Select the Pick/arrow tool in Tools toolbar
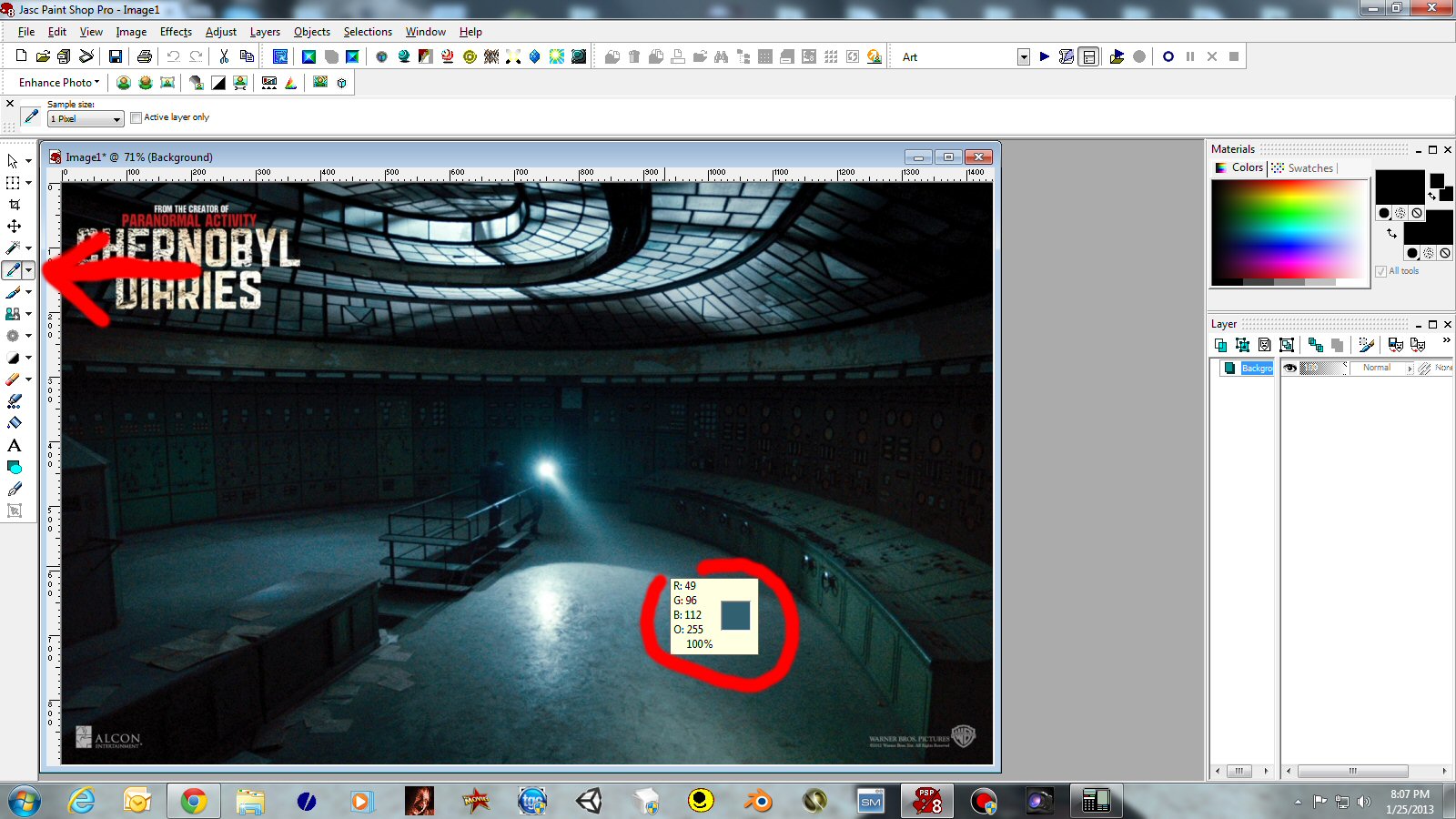The width and height of the screenshot is (1456, 819). (x=13, y=161)
